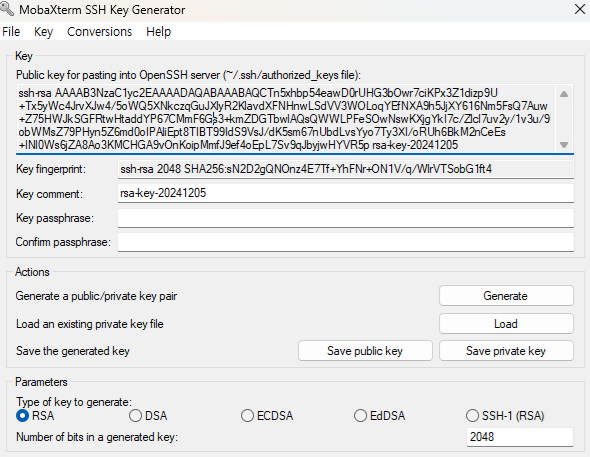Click the 'Key passphrase:' label

pyautogui.click(x=55, y=218)
